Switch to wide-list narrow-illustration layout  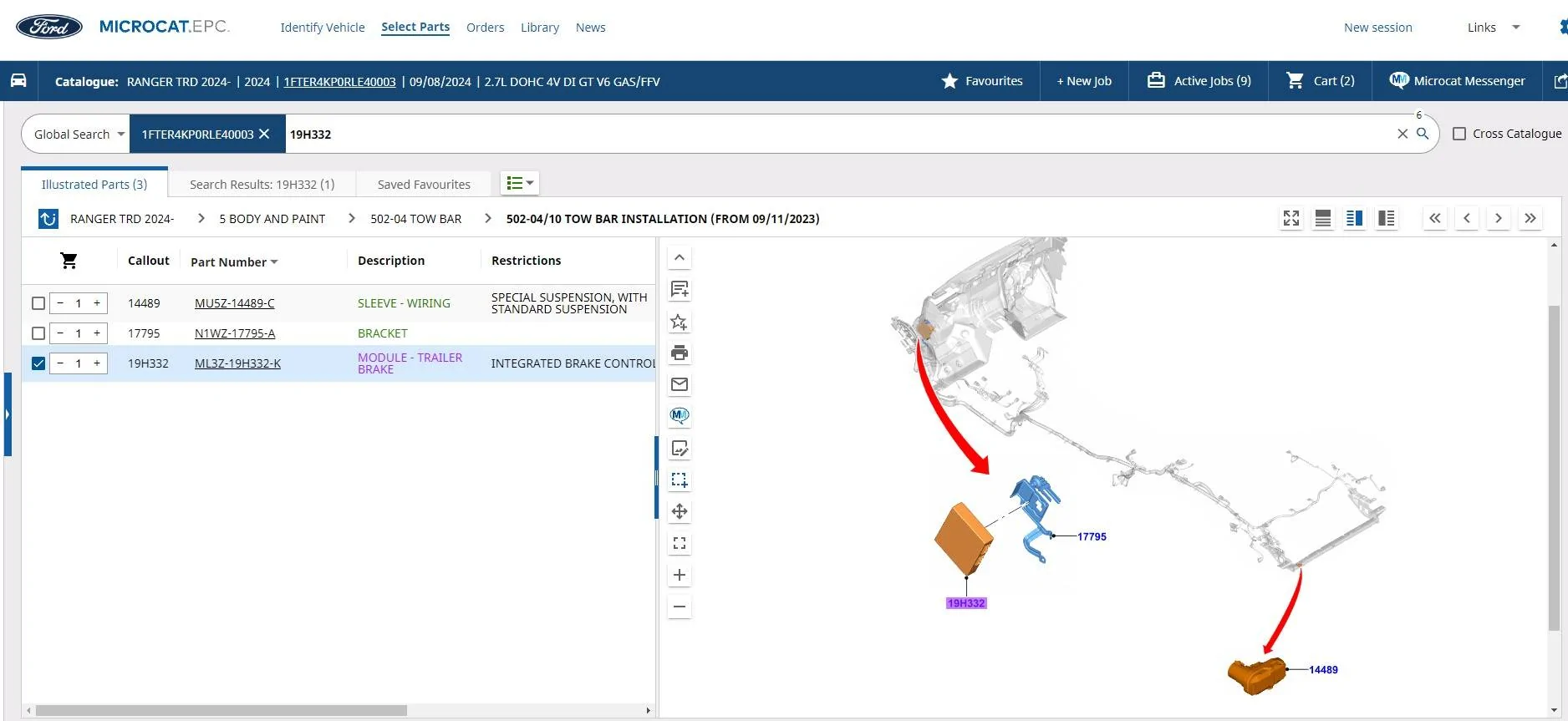[1387, 219]
